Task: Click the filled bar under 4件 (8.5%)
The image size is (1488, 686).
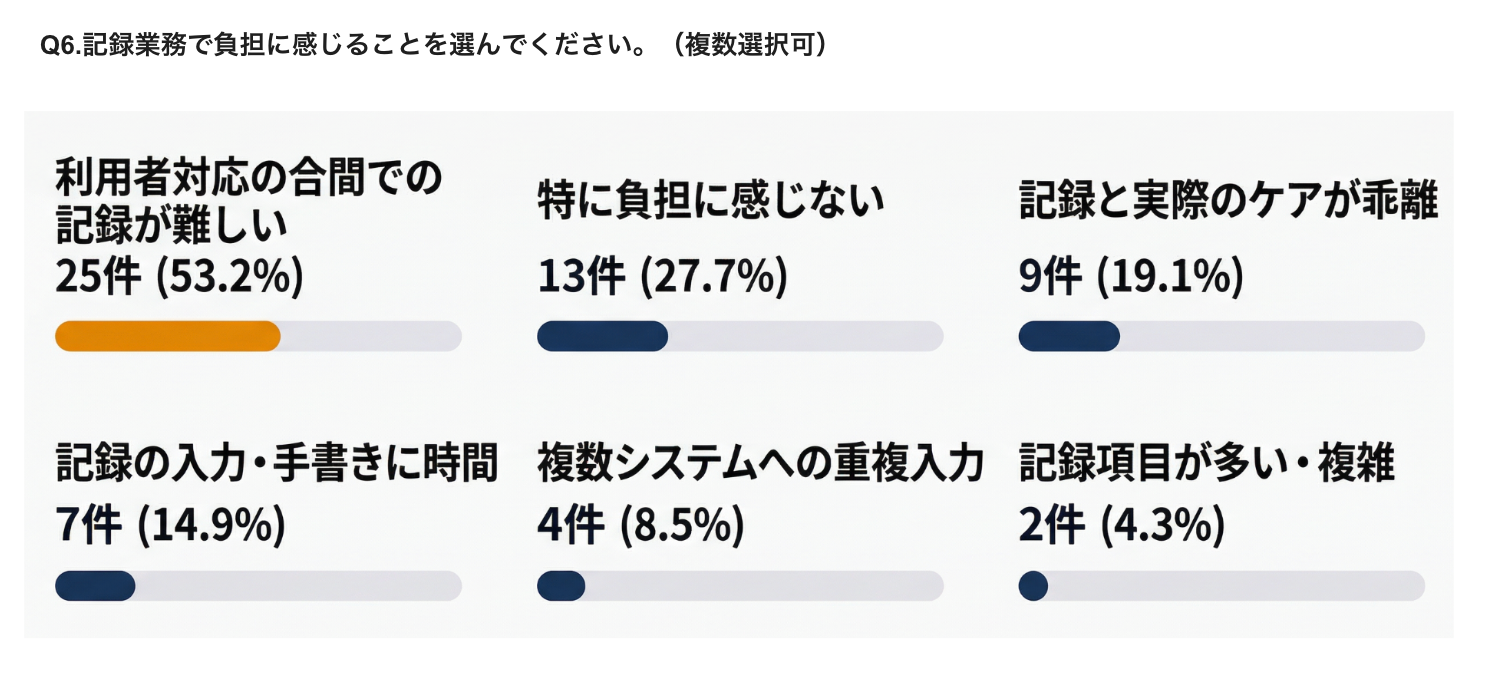Action: tap(561, 586)
